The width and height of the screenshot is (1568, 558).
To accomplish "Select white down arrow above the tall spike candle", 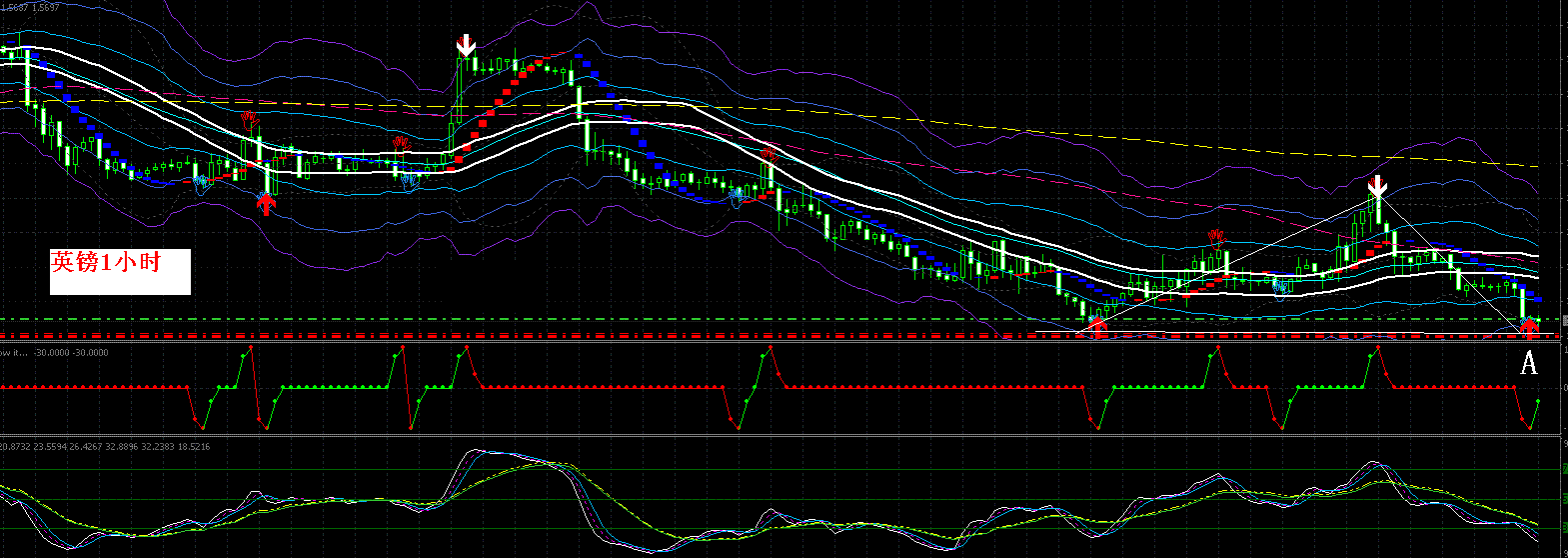I will coord(466,46).
